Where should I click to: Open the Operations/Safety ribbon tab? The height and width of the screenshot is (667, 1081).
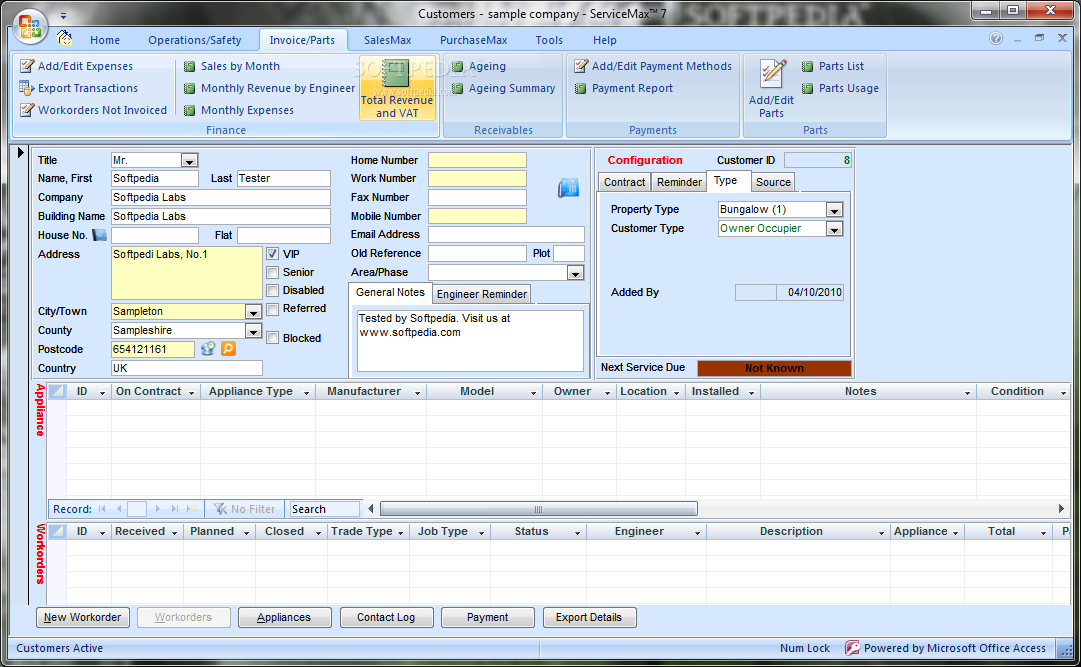click(194, 40)
